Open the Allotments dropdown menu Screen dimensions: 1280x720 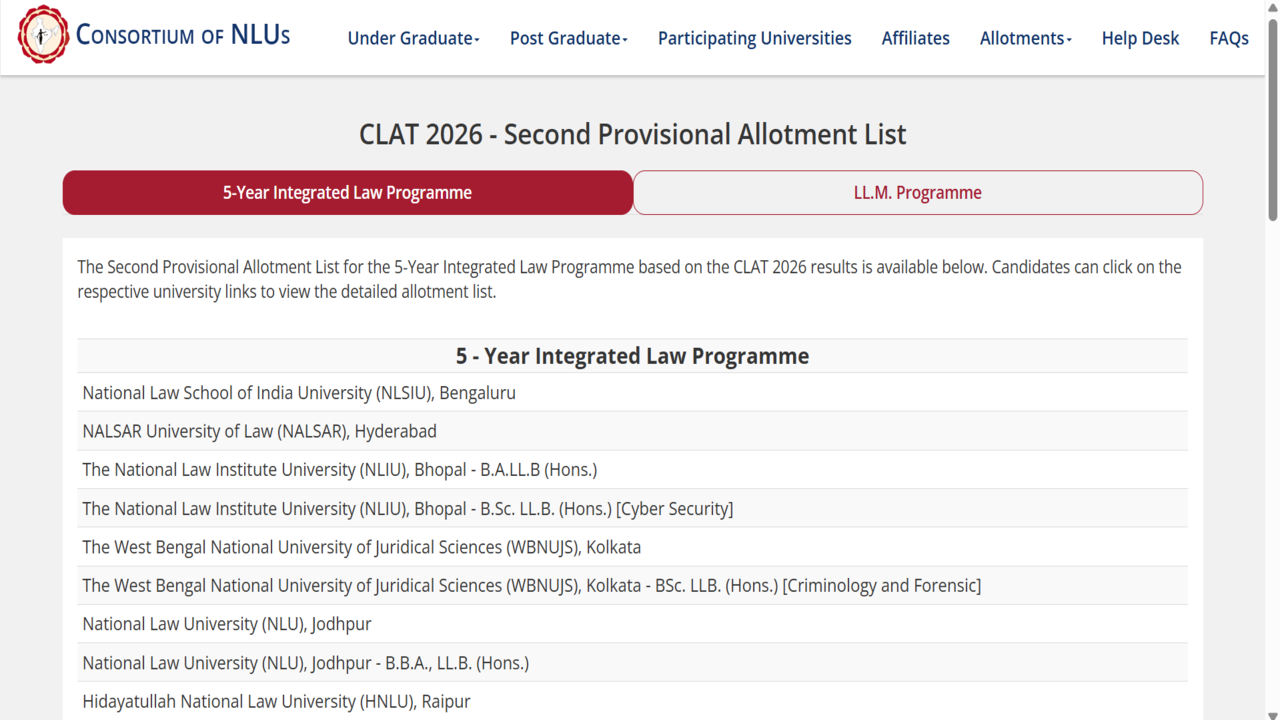tap(1025, 38)
